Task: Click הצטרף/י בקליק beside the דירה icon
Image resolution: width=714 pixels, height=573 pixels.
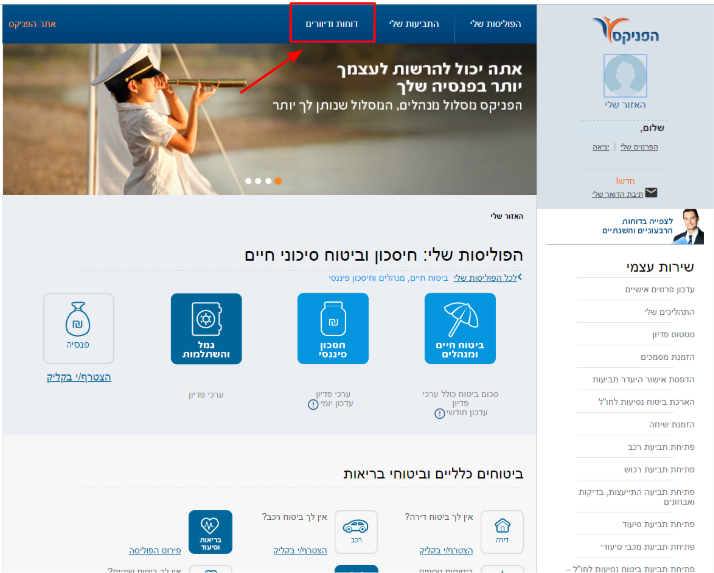Action: [x=446, y=550]
